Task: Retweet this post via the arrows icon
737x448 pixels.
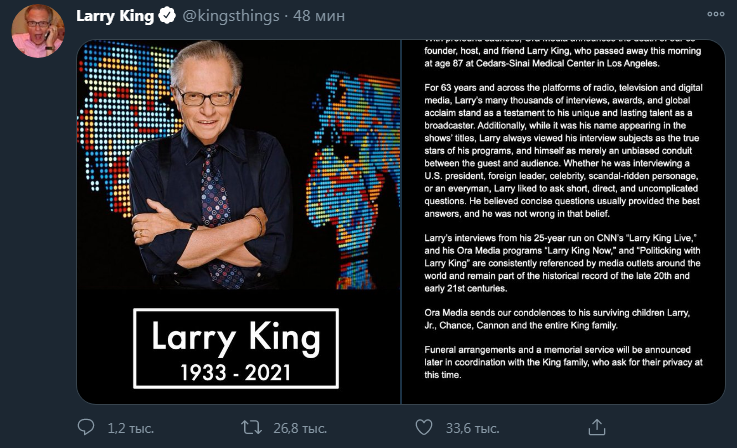Action: tap(253, 428)
